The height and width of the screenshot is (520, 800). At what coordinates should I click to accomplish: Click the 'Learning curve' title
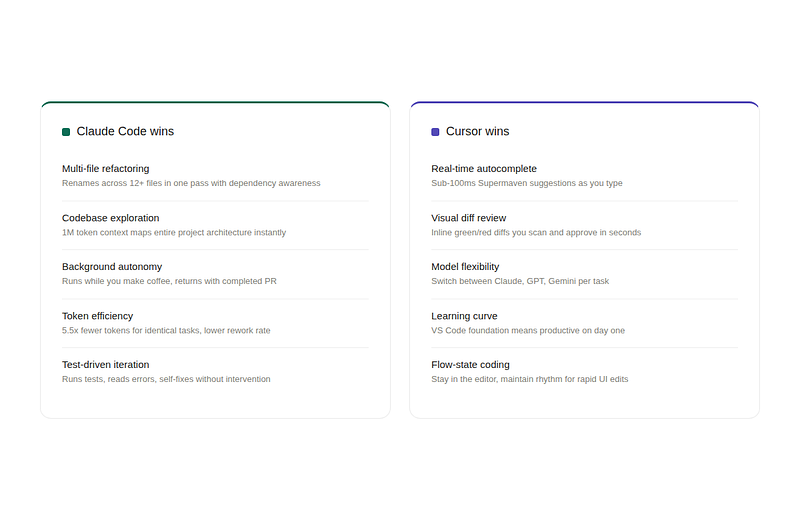click(x=464, y=316)
